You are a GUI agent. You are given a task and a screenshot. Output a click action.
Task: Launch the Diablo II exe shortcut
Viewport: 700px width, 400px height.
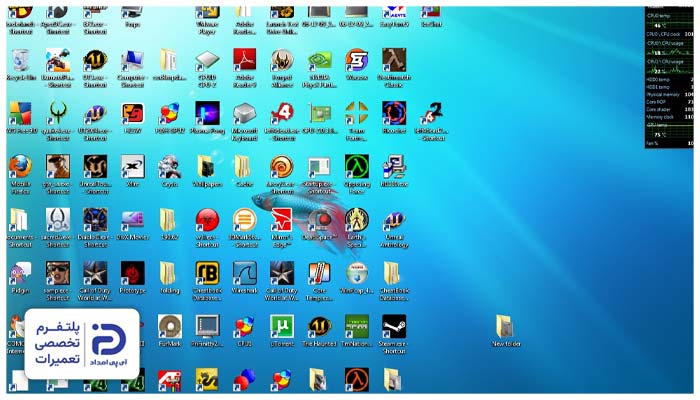coord(95,220)
